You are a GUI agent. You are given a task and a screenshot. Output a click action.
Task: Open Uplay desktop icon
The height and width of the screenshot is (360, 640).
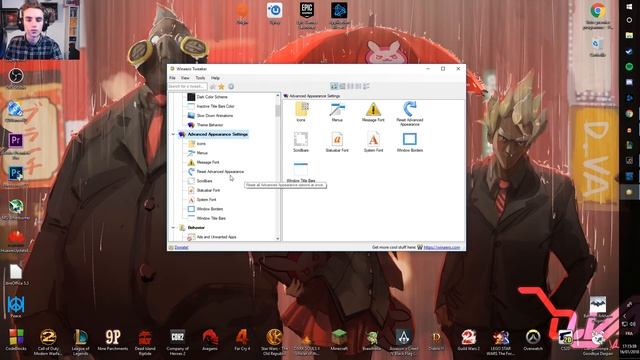point(275,13)
